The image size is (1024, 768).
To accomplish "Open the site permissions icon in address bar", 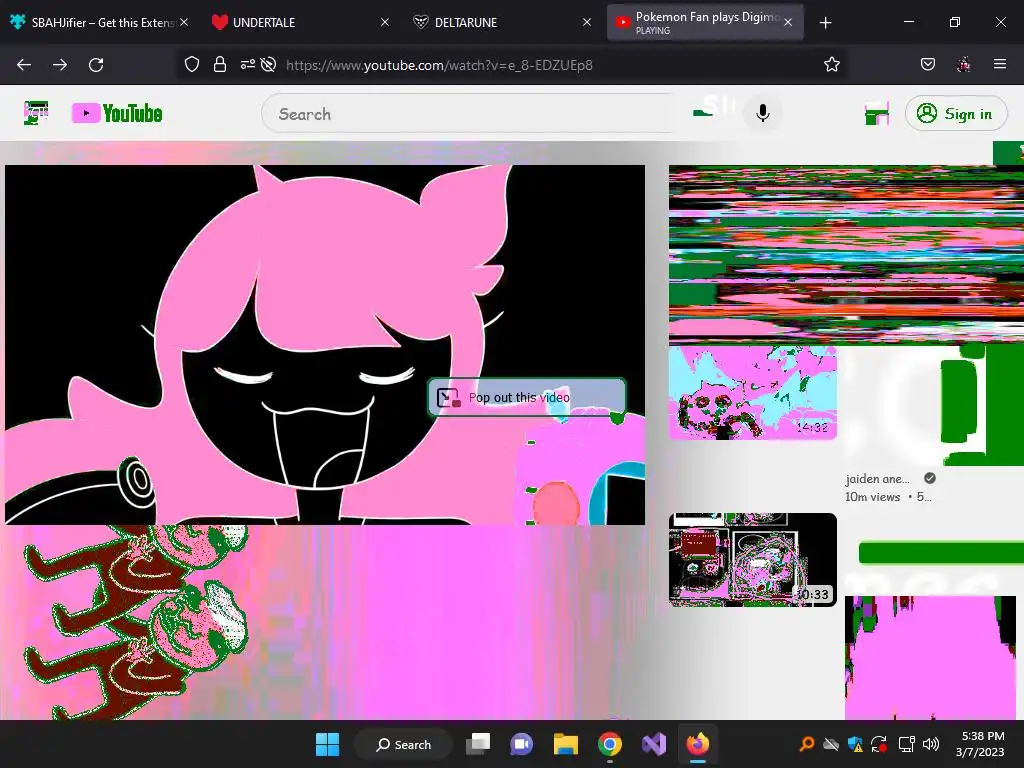I will tap(248, 64).
